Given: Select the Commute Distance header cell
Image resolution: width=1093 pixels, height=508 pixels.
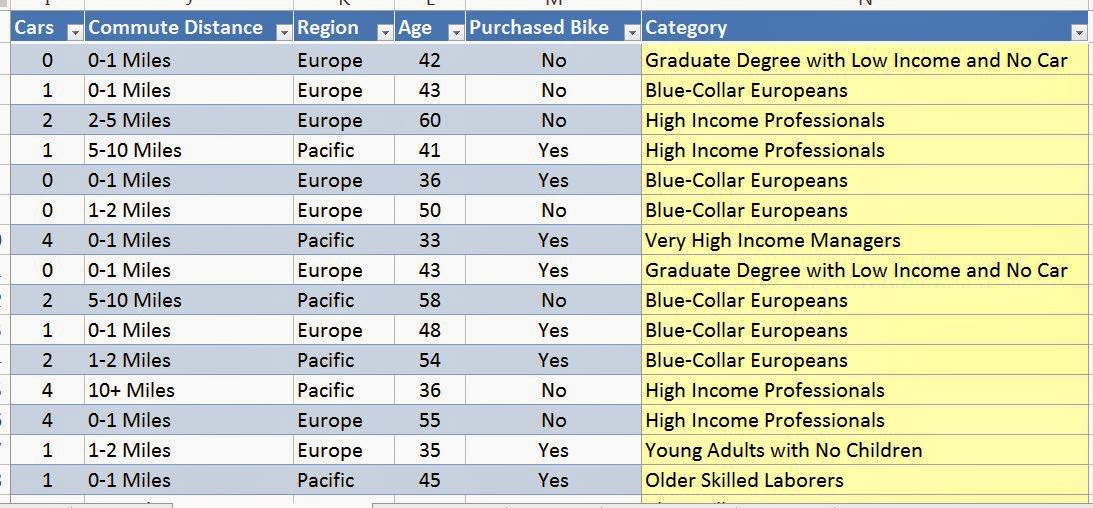Looking at the screenshot, I should [189, 29].
